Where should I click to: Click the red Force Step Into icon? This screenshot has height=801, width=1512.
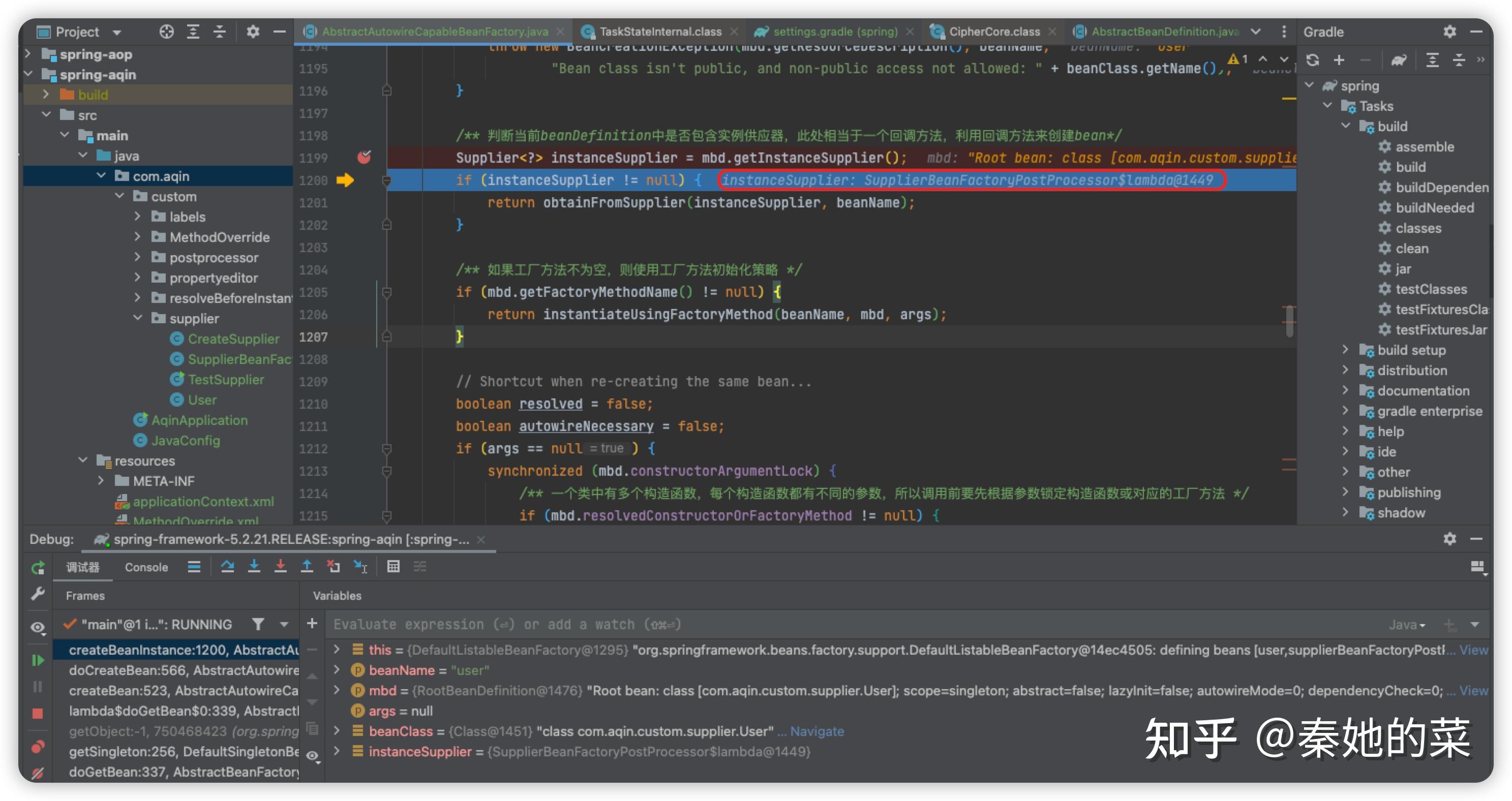[281, 566]
